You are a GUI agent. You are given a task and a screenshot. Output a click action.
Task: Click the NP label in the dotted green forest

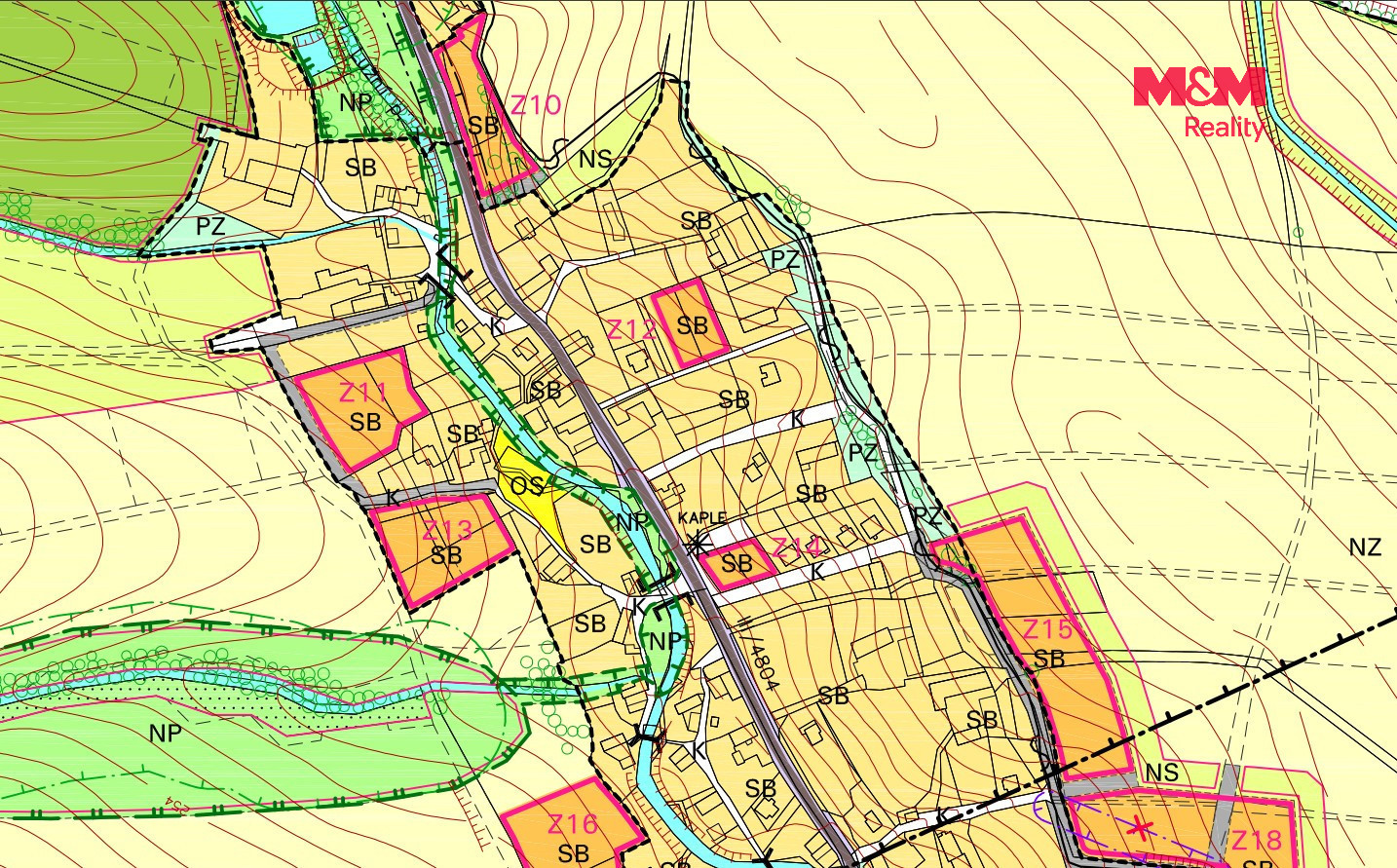tap(165, 732)
